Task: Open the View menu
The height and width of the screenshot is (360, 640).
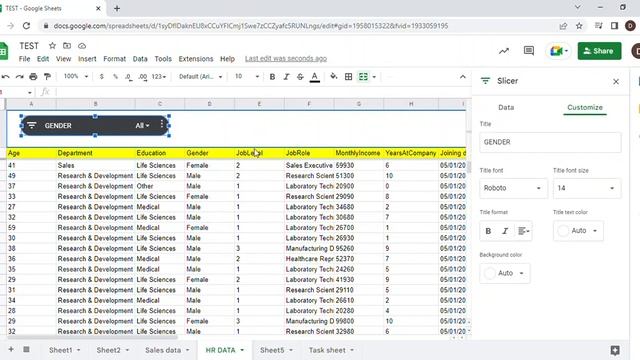Action: point(63,59)
